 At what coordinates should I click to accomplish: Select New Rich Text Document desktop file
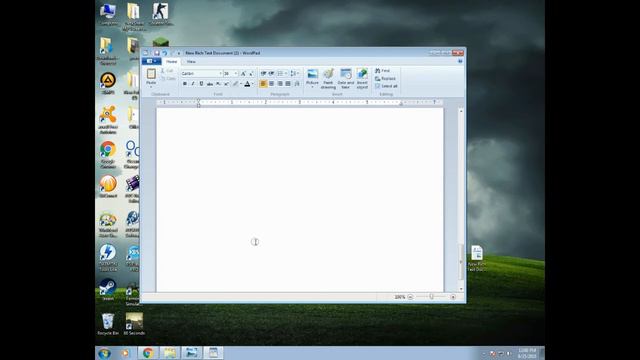[x=477, y=258]
